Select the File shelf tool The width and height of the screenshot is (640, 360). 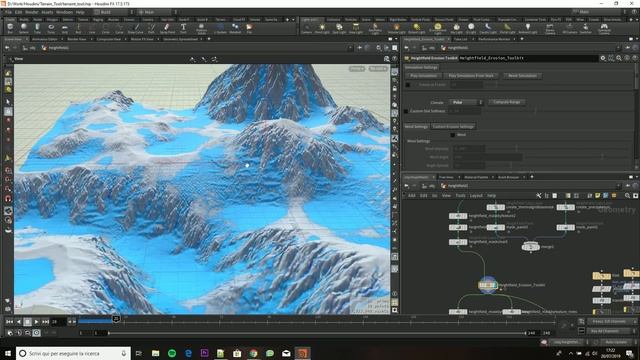pyautogui.click(x=249, y=28)
